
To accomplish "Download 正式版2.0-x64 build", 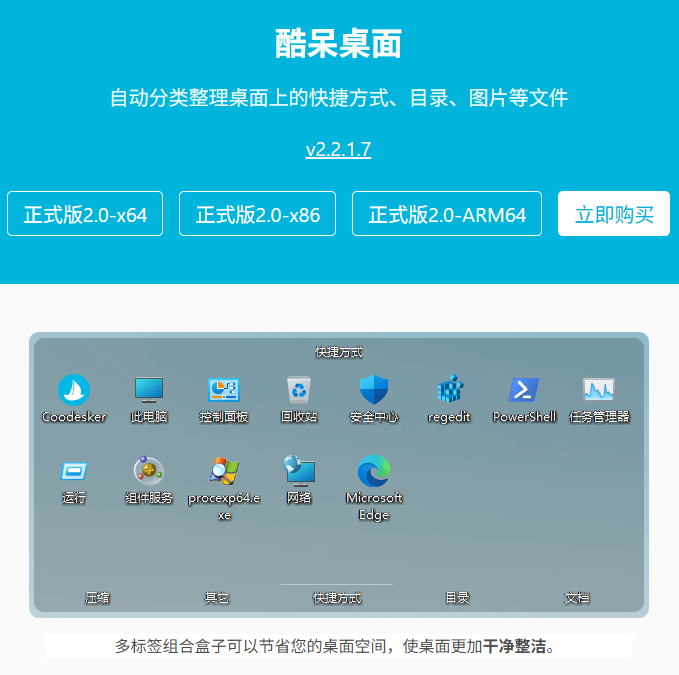I will pos(85,213).
